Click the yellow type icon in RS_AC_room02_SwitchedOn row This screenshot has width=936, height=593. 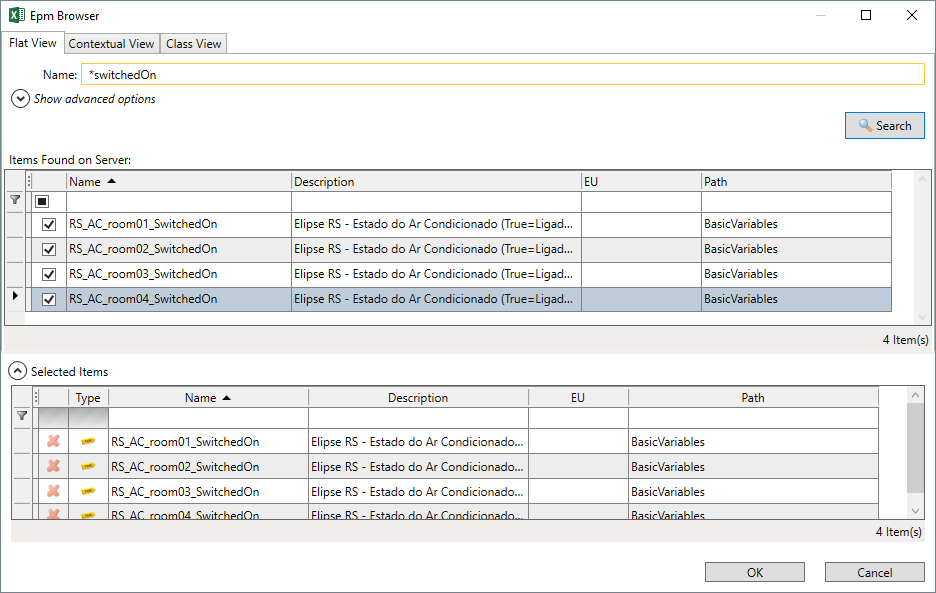(88, 466)
